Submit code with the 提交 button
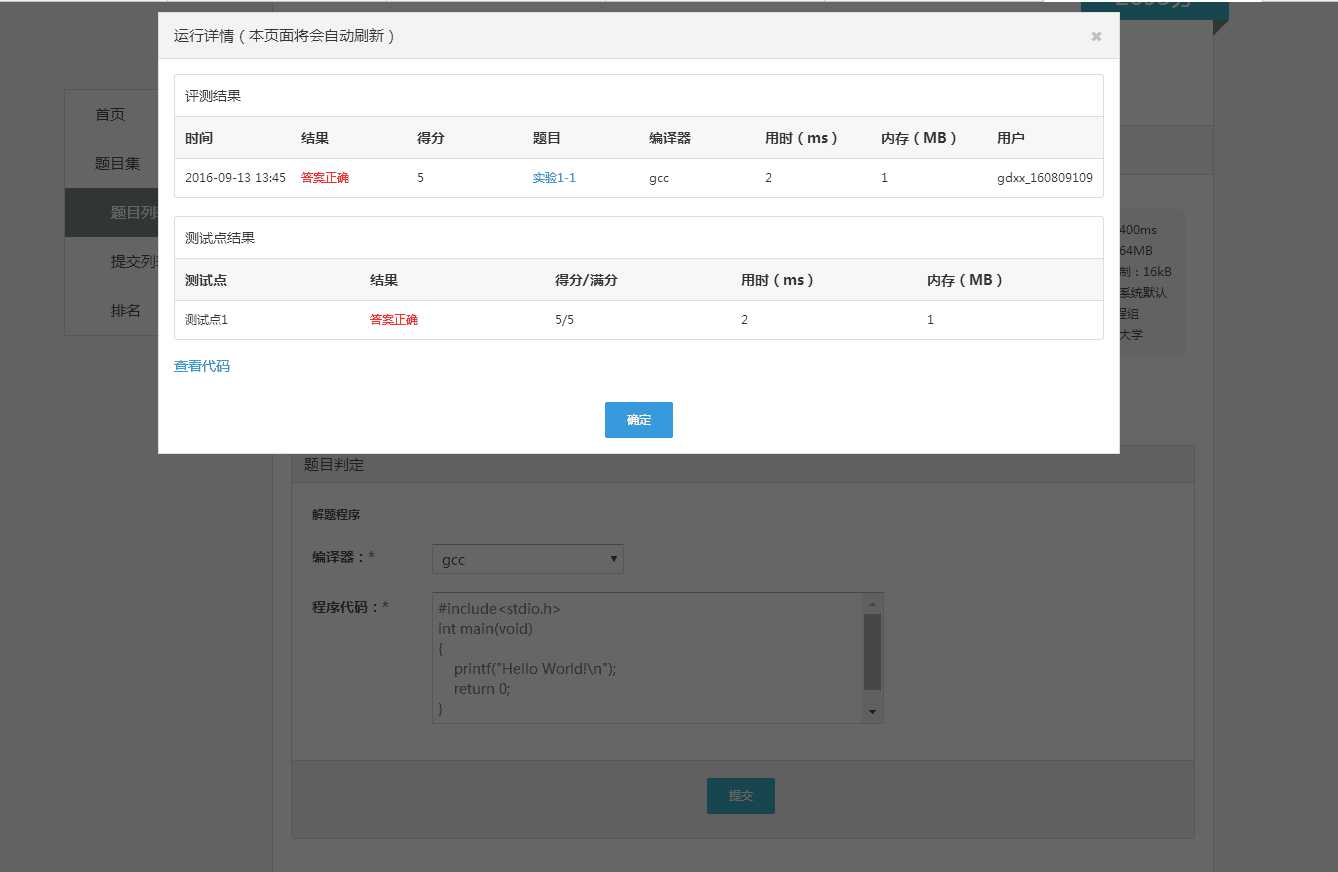The width and height of the screenshot is (1338, 872). click(x=740, y=796)
